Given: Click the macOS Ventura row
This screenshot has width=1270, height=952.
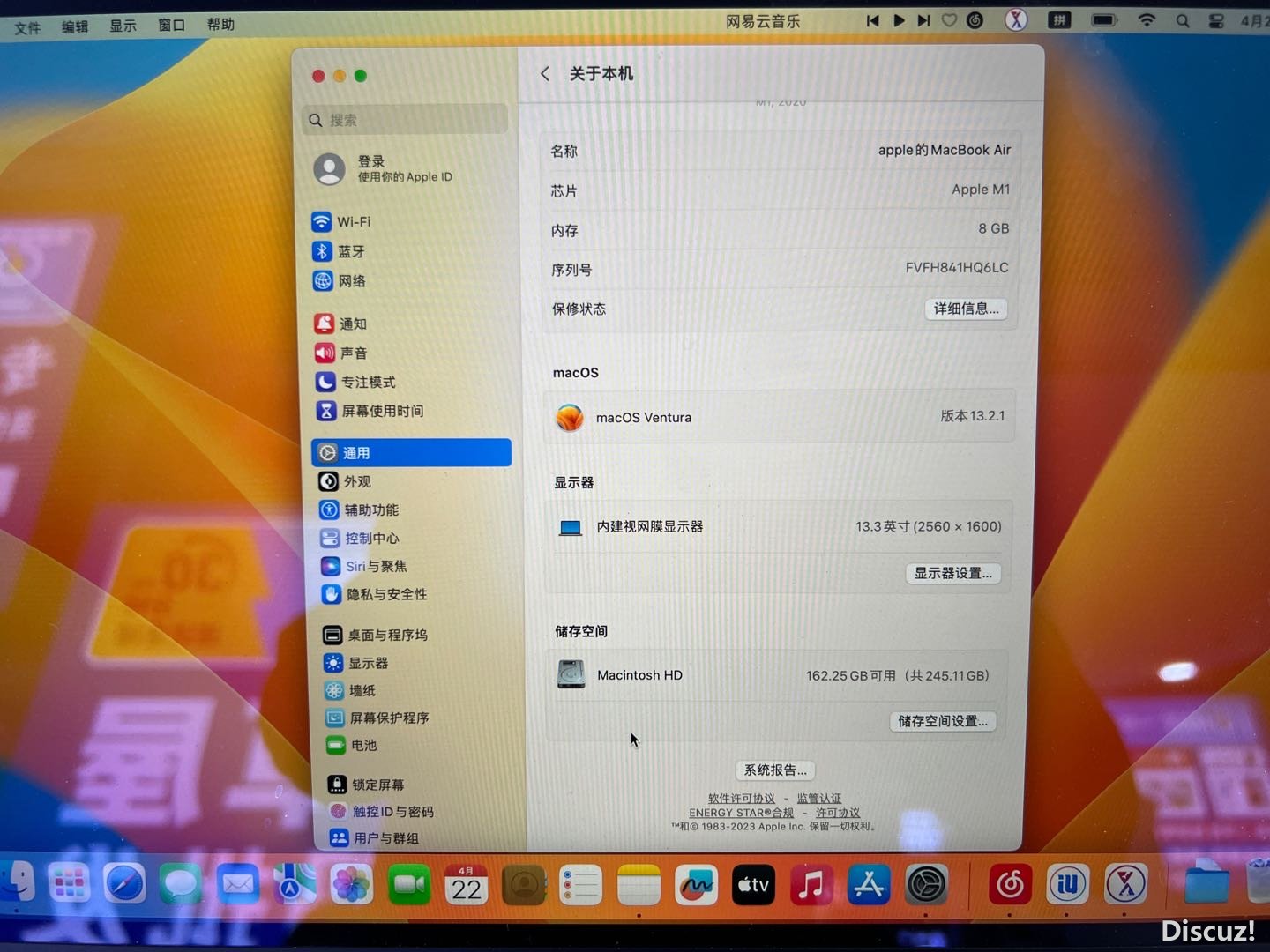Looking at the screenshot, I should pos(781,416).
